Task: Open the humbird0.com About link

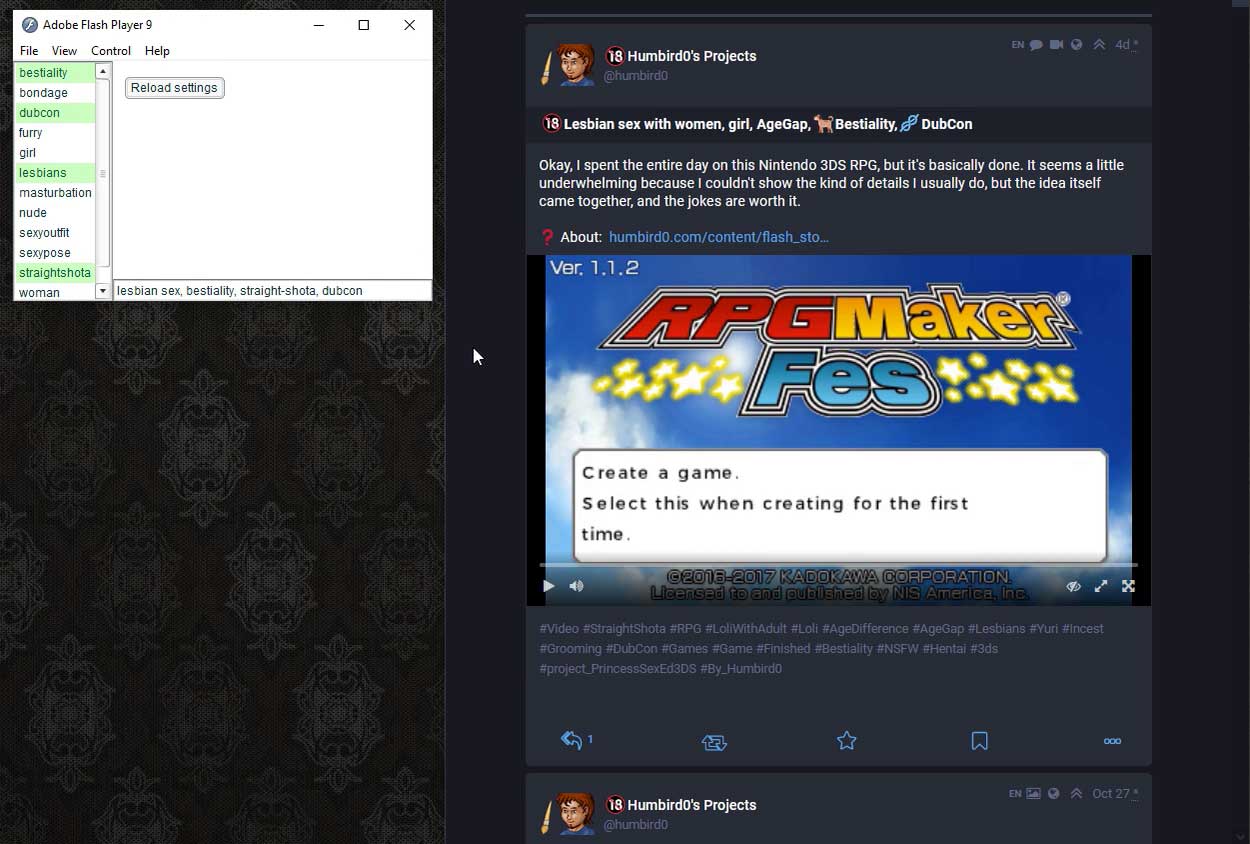Action: (x=718, y=237)
